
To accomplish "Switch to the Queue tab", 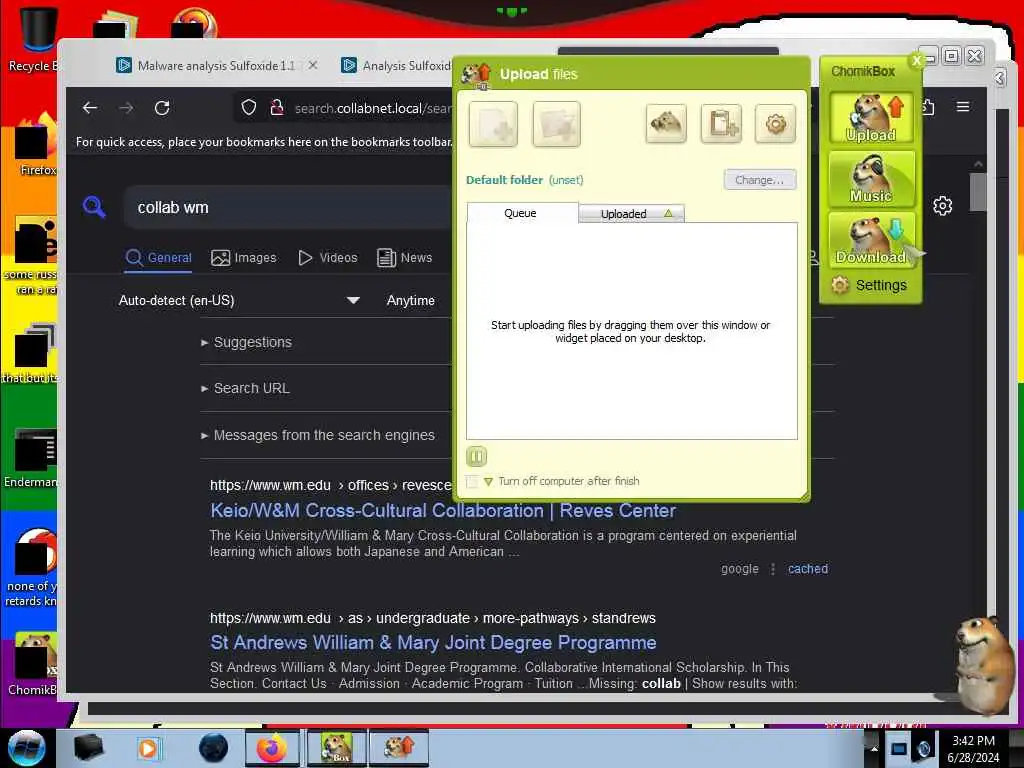I will 521,213.
